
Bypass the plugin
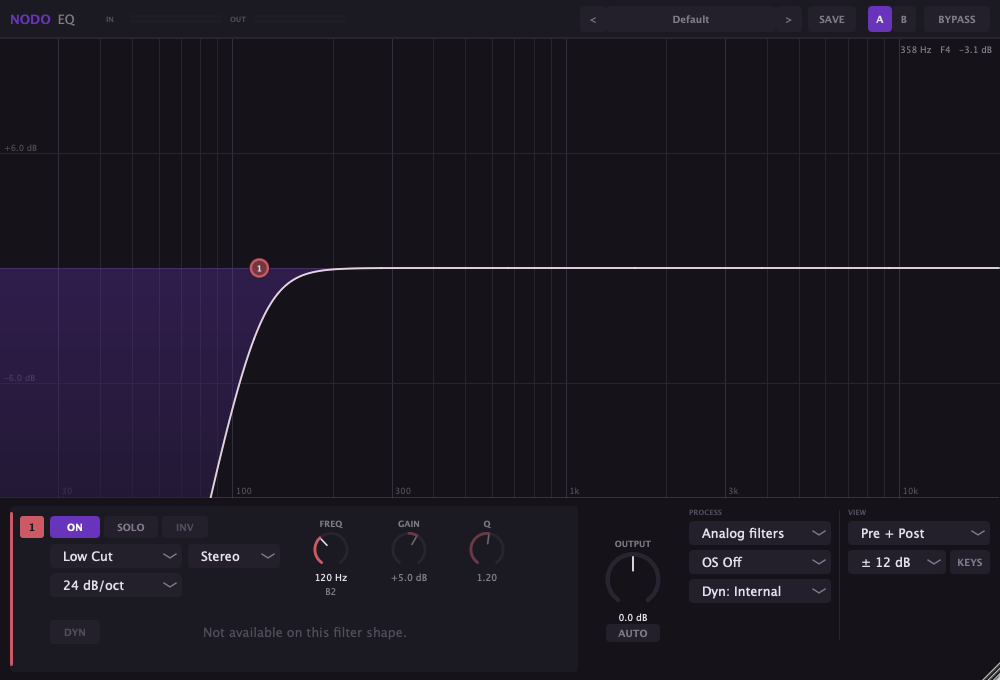point(957,19)
